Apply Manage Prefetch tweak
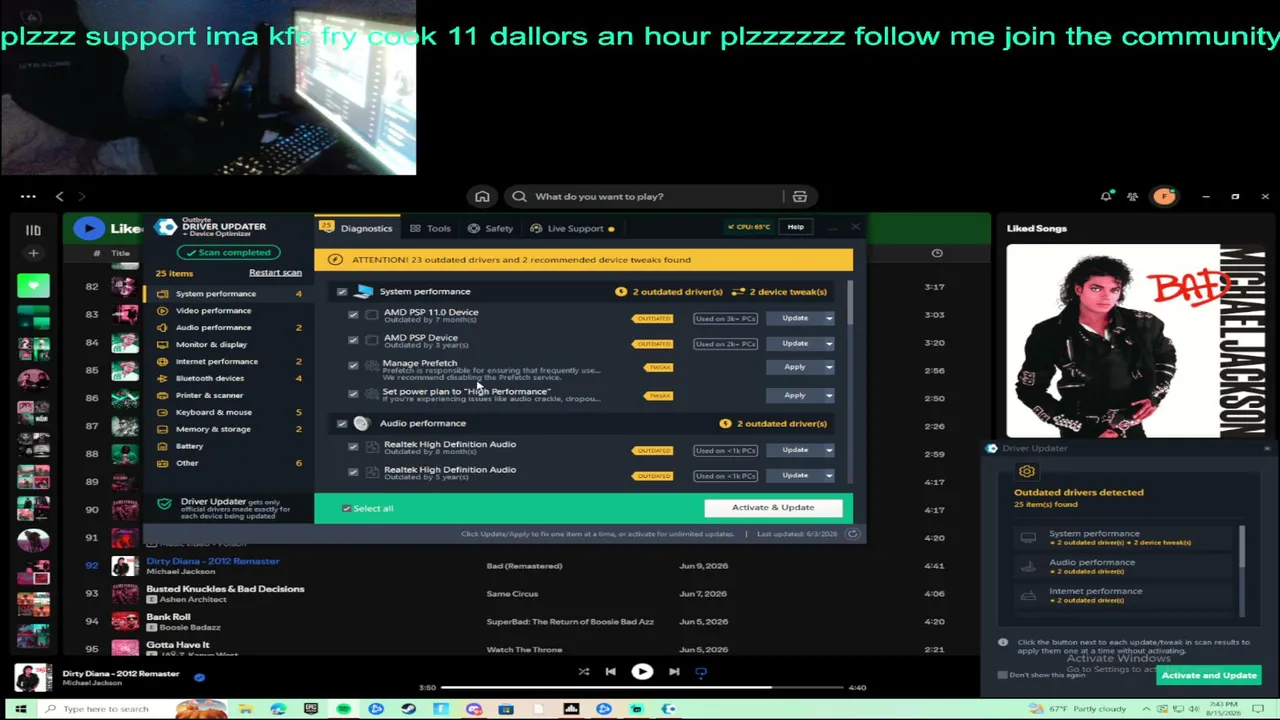Image resolution: width=1280 pixels, height=720 pixels. [x=795, y=367]
